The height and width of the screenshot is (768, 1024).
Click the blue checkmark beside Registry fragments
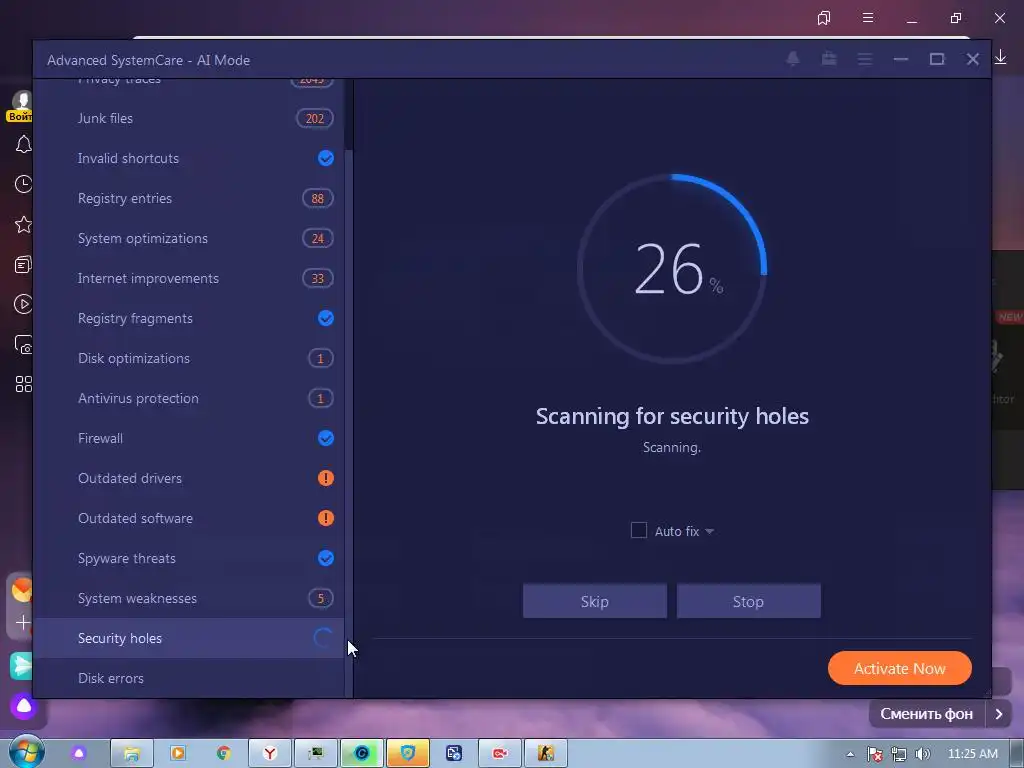click(325, 318)
